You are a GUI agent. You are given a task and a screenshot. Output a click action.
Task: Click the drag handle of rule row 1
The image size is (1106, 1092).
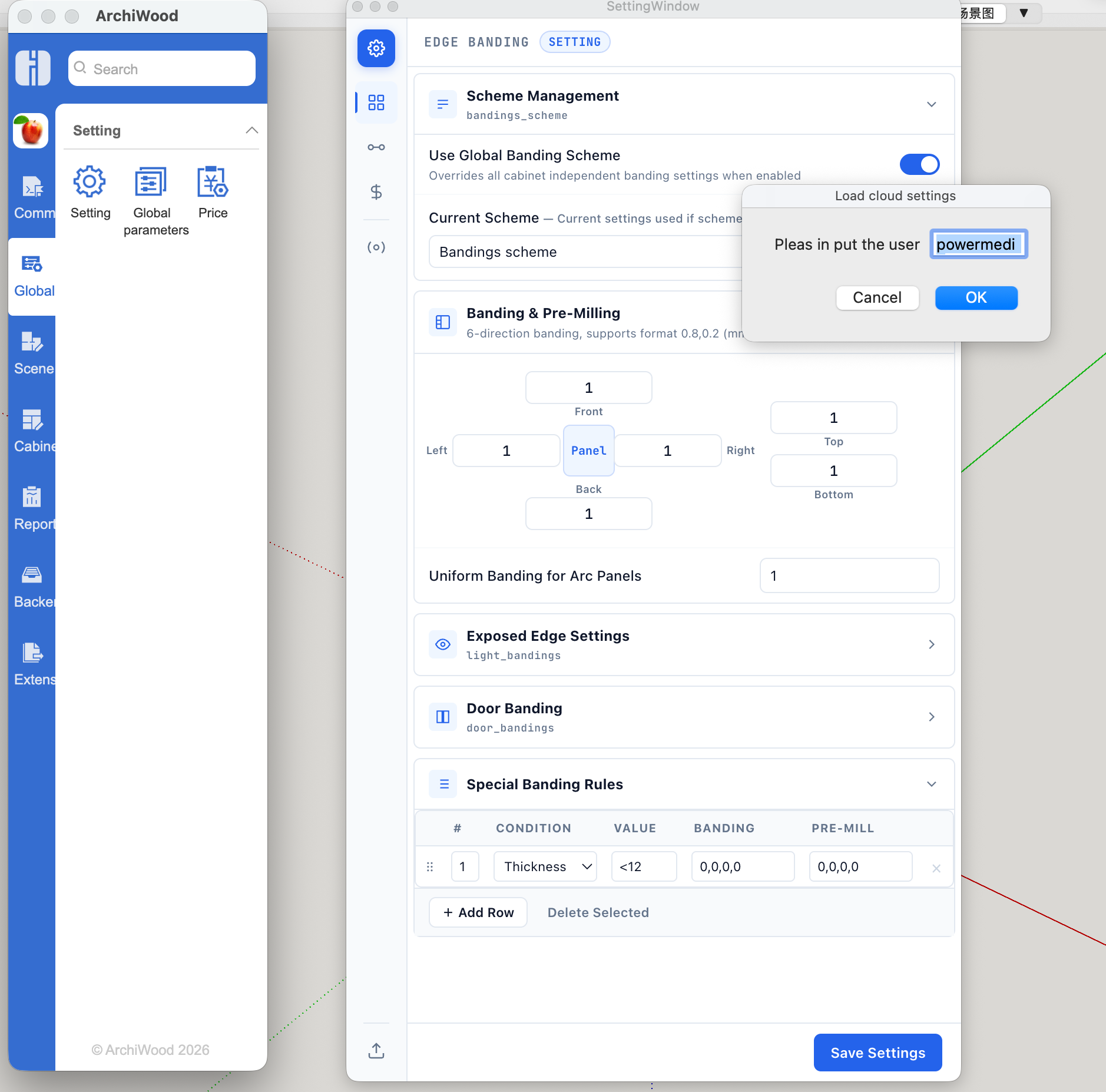[x=430, y=867]
